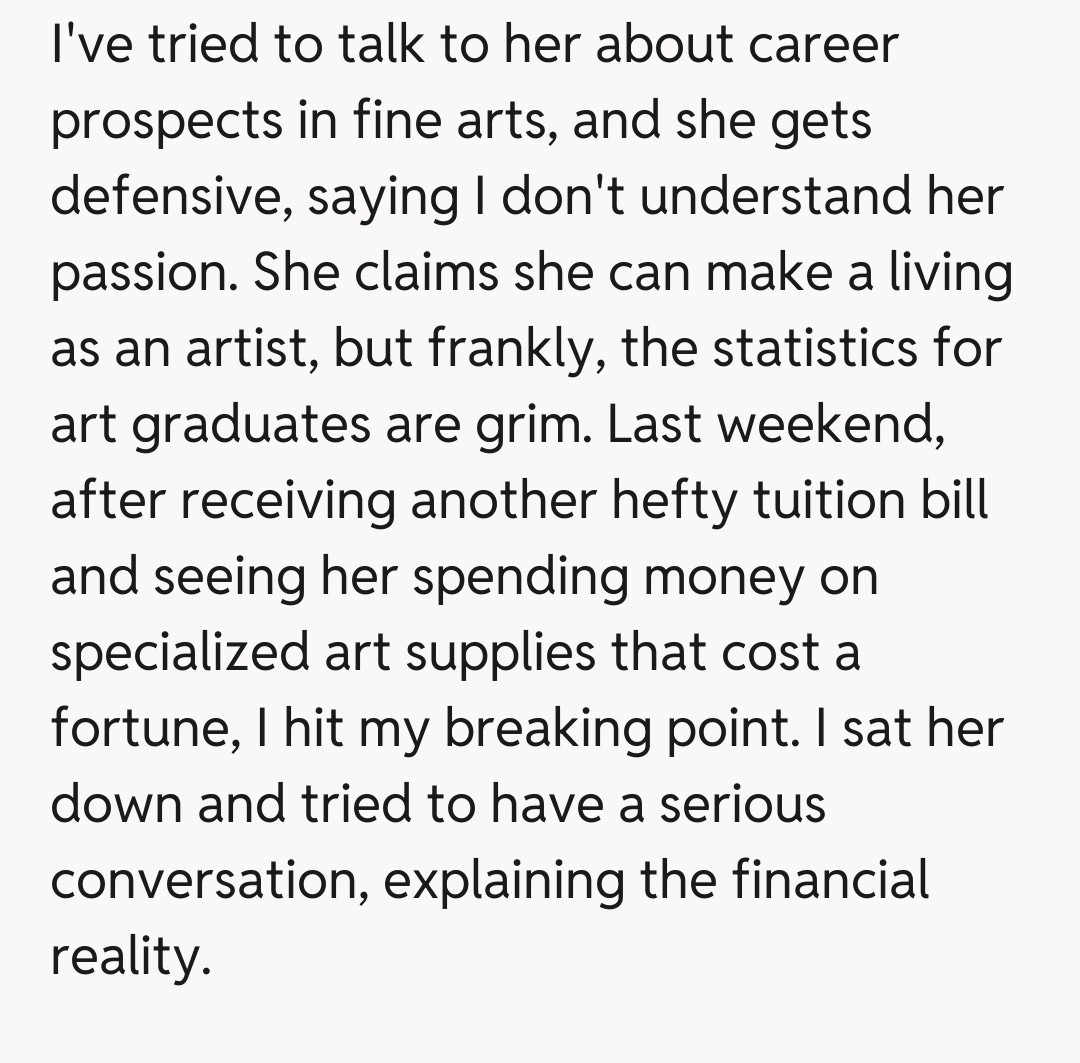Click the word "weekend" in the paragraph
Viewport: 1080px width, 1063px height.
point(832,425)
